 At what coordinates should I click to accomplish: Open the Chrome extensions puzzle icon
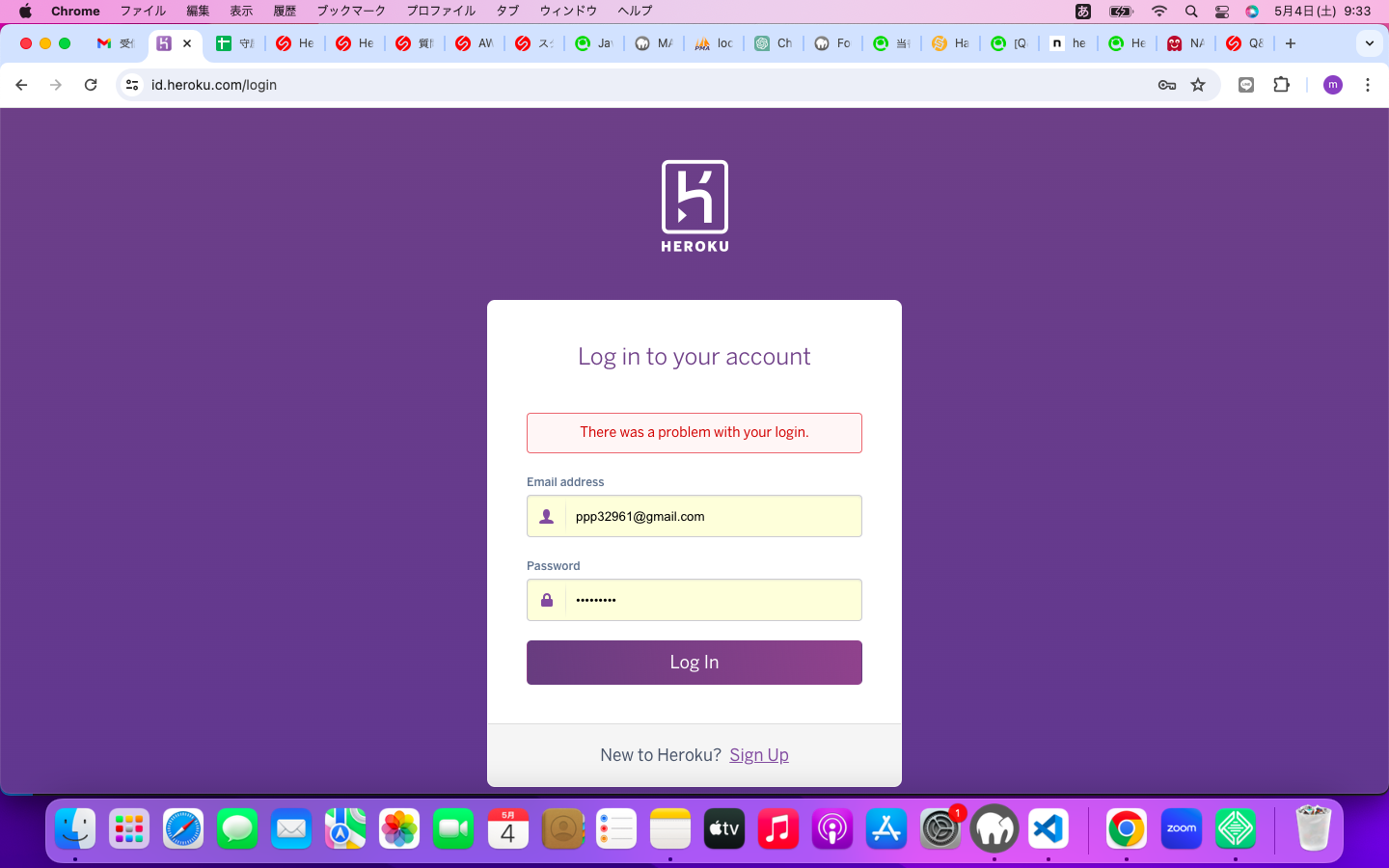point(1281,85)
